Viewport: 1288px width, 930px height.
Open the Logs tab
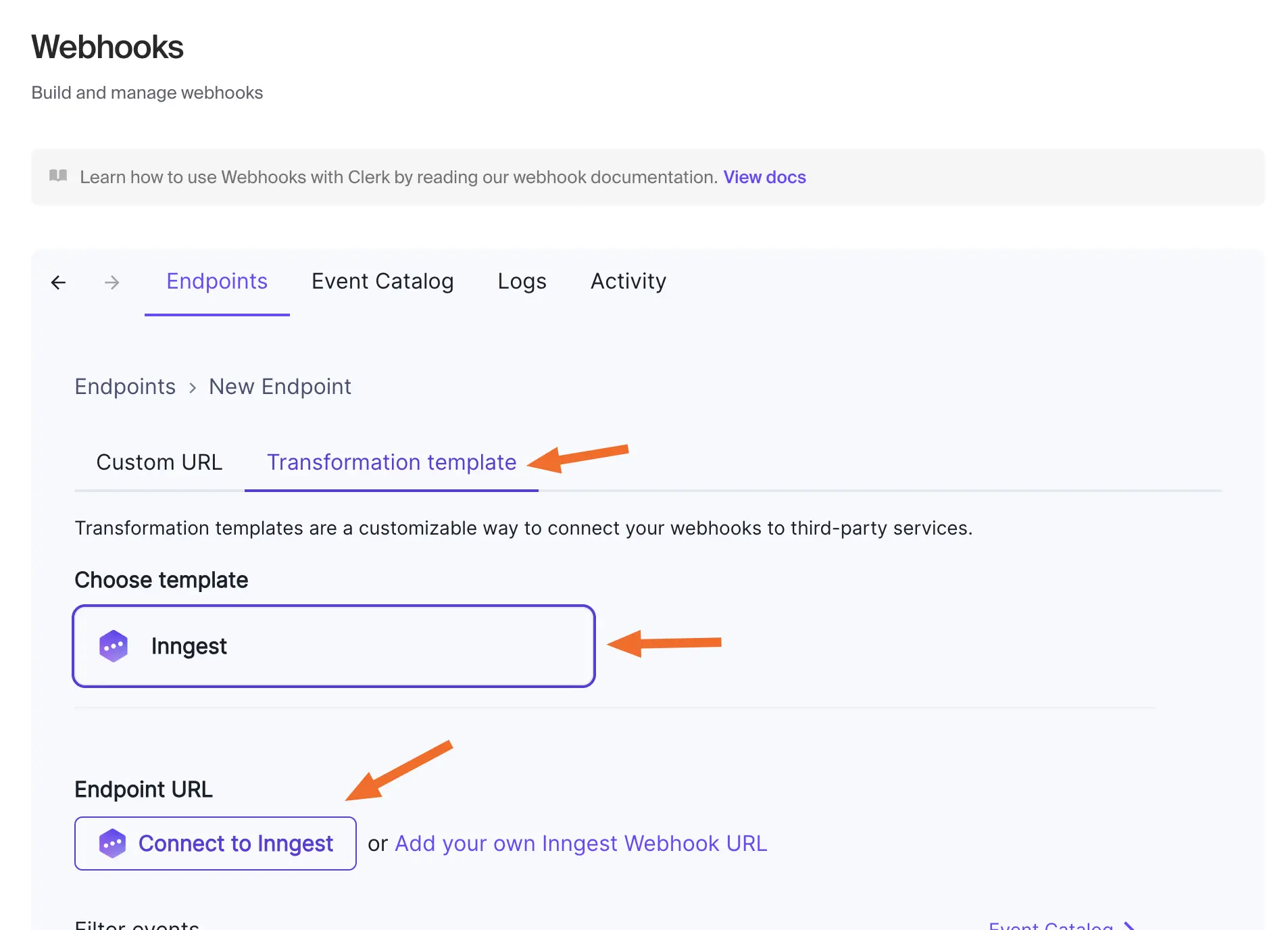[x=522, y=282]
